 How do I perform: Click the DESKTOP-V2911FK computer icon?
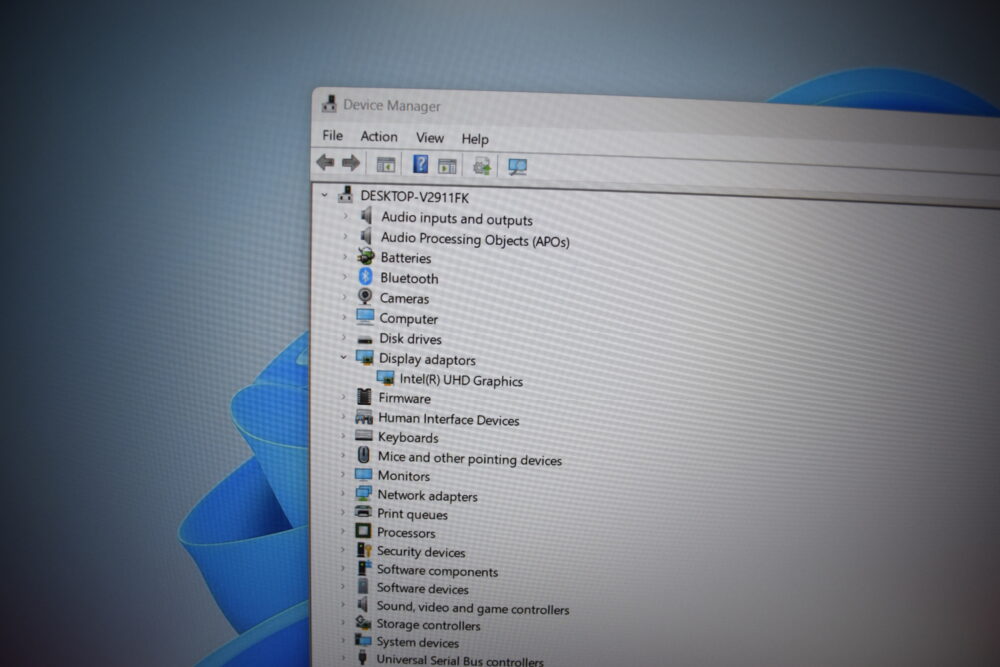point(346,194)
